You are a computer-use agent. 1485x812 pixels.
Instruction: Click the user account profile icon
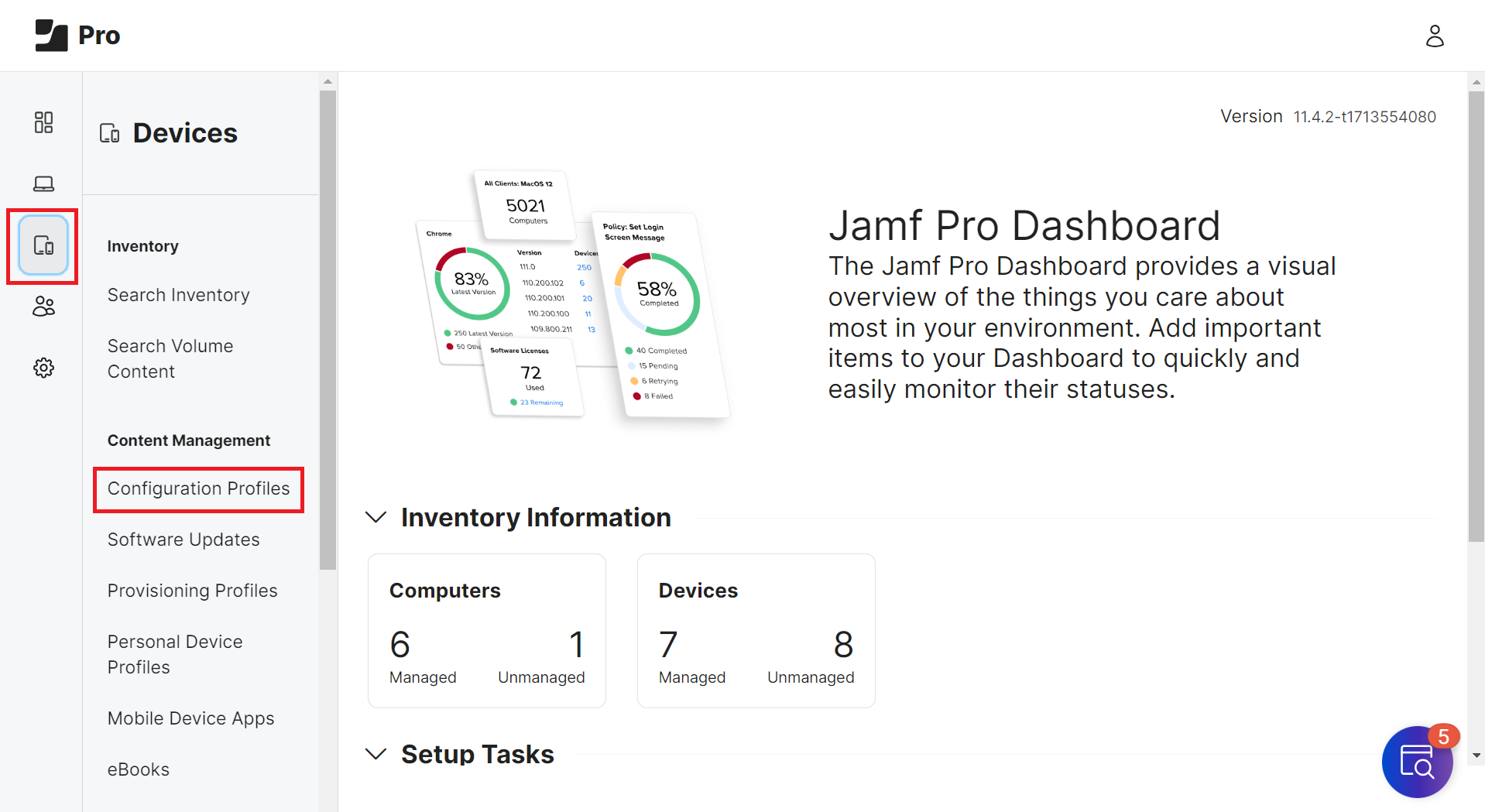(1435, 36)
